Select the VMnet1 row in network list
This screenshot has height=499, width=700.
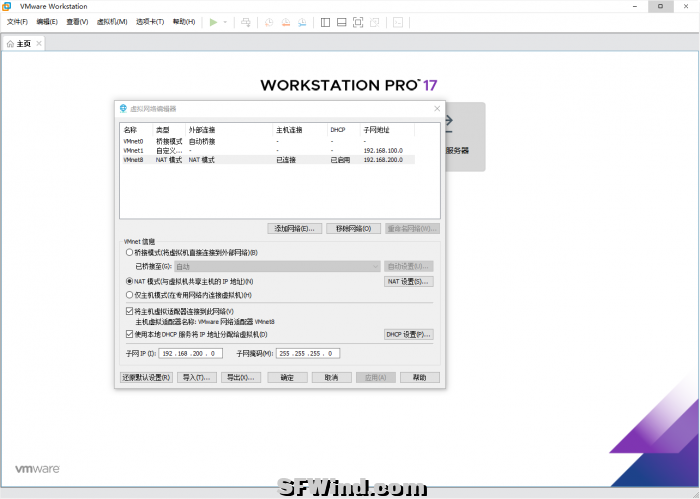tap(268, 150)
